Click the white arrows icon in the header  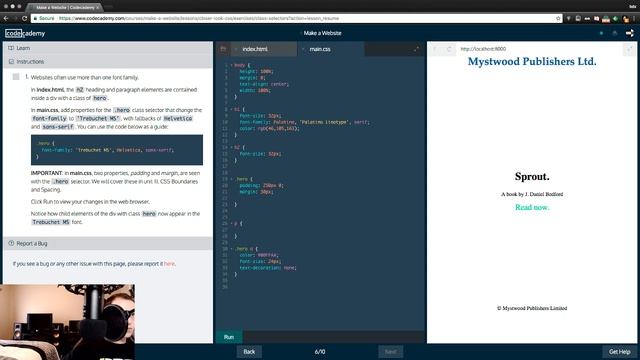point(630,33)
